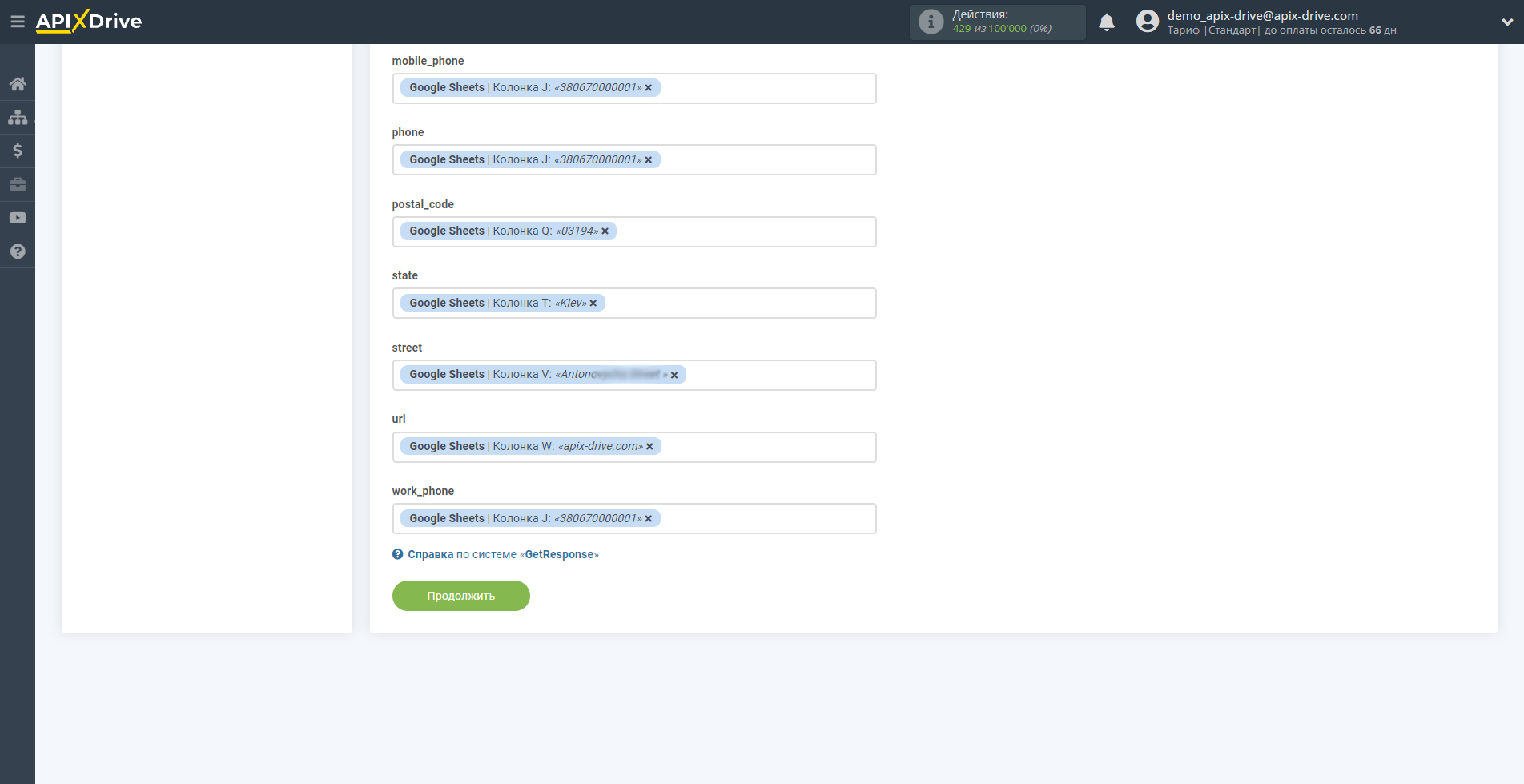Open the Home sidebar icon
This screenshot has width=1524, height=784.
[18, 83]
